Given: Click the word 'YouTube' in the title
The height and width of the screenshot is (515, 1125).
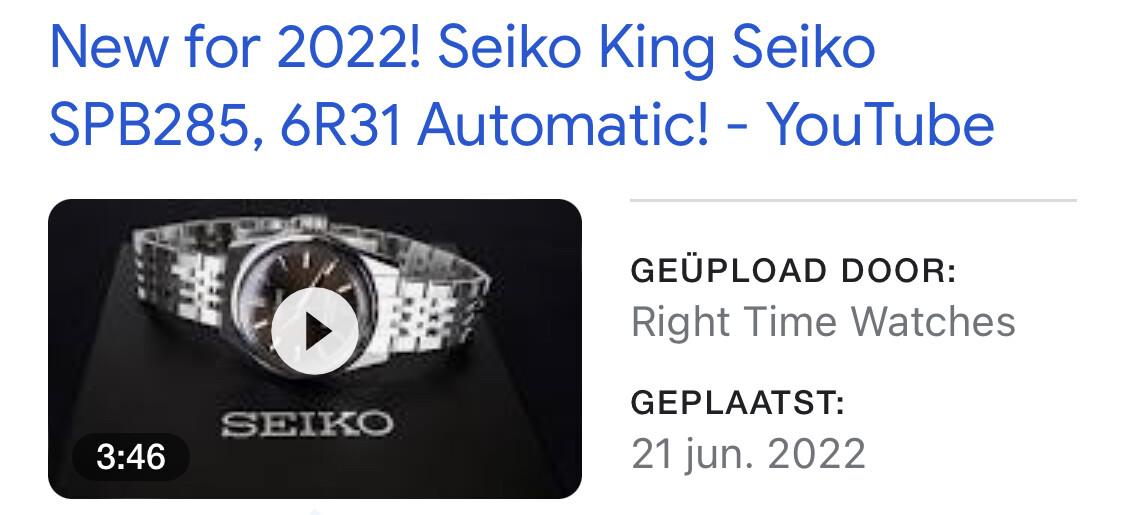Looking at the screenshot, I should 880,124.
